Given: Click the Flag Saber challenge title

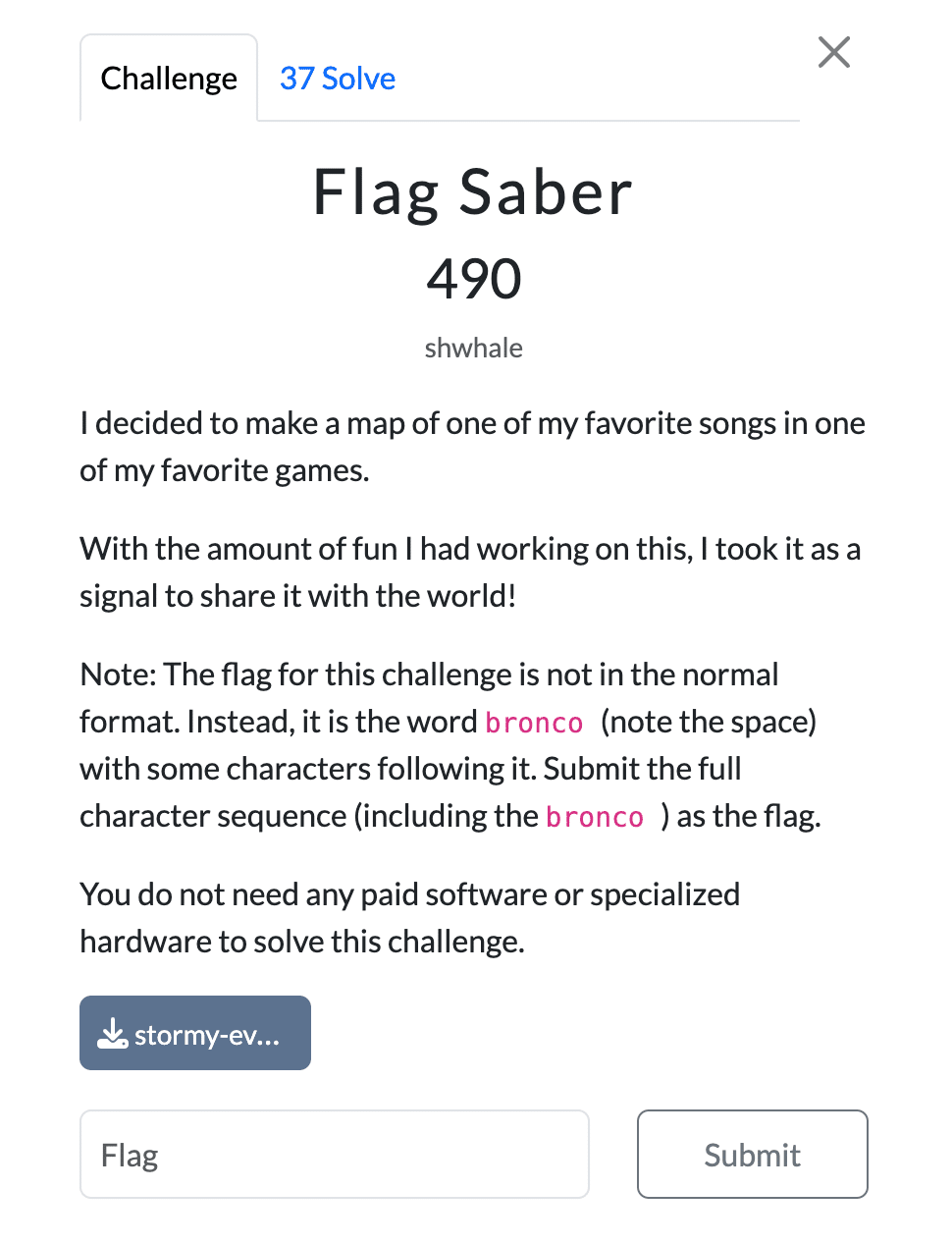Looking at the screenshot, I should tap(473, 192).
